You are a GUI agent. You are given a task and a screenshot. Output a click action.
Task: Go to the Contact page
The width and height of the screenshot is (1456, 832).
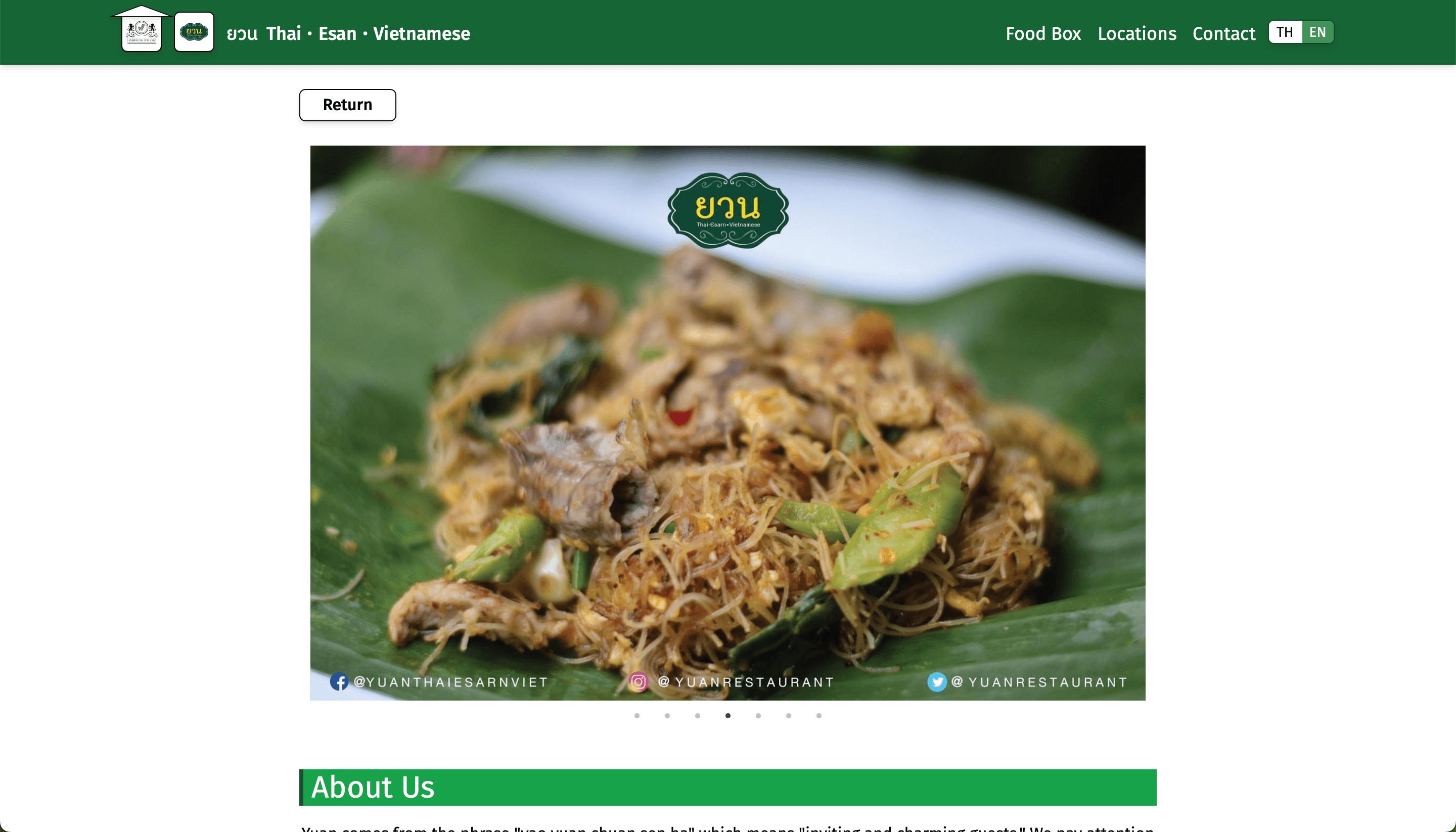pyautogui.click(x=1223, y=34)
